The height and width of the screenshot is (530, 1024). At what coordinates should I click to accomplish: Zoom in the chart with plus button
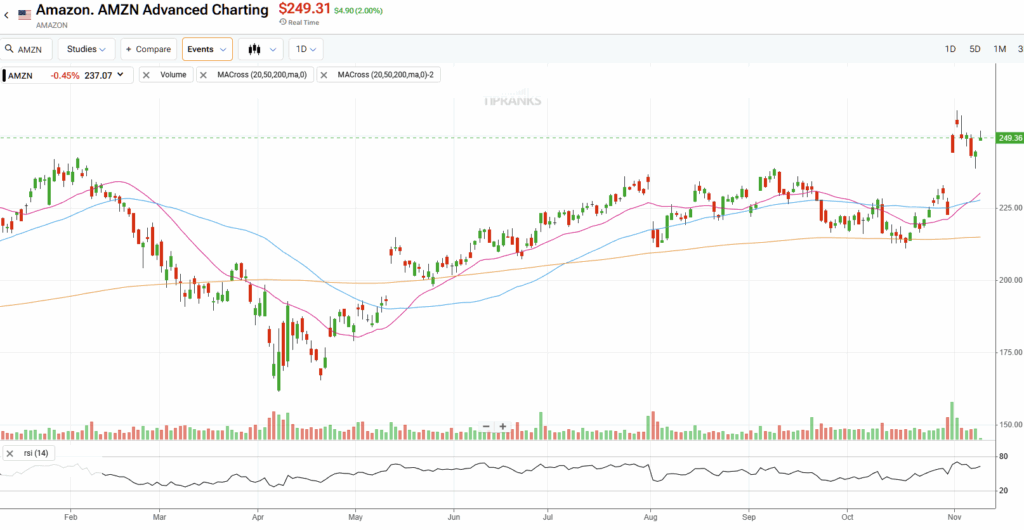click(x=503, y=426)
